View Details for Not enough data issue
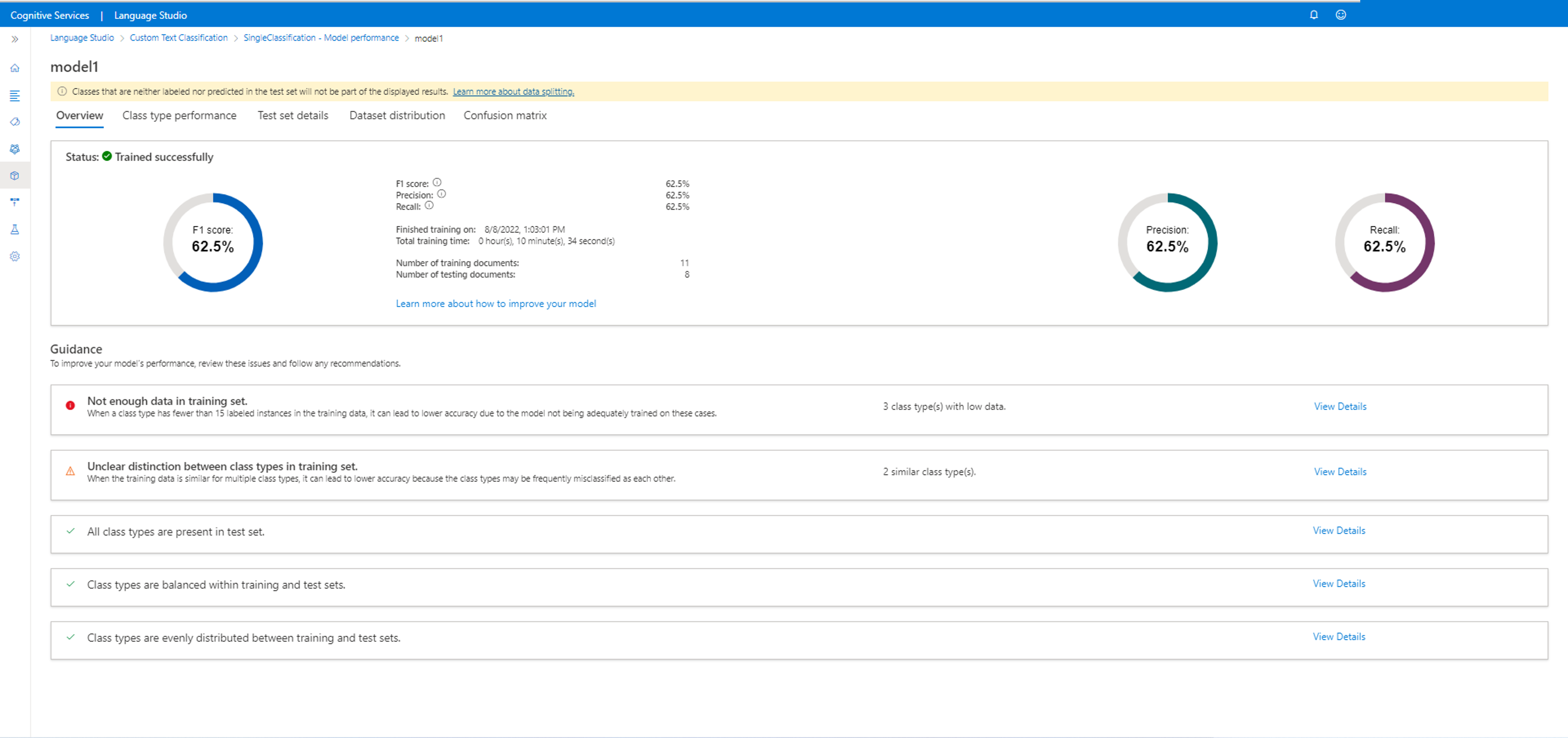 point(1340,407)
